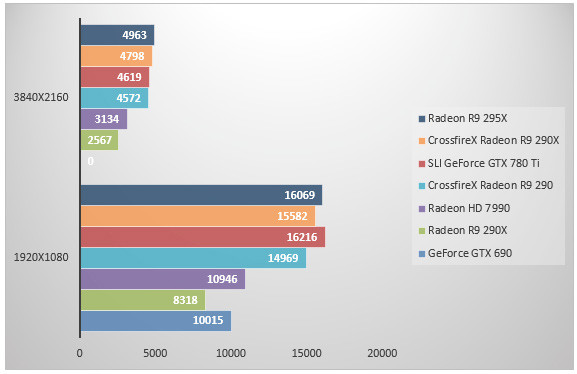
Task: Select the legend label Radeon R9 295X
Action: [467, 118]
